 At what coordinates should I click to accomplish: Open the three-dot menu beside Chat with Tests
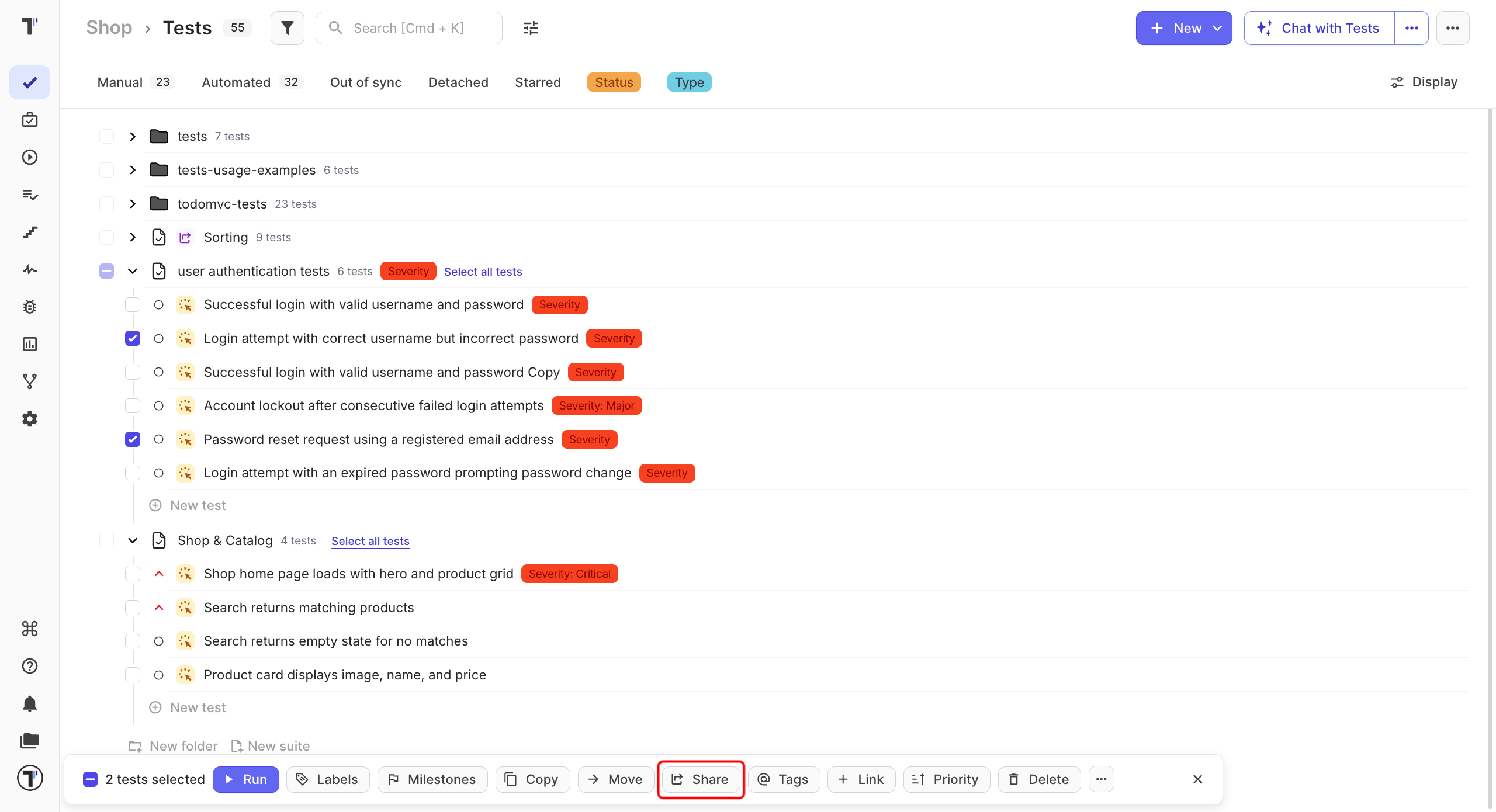click(1412, 28)
